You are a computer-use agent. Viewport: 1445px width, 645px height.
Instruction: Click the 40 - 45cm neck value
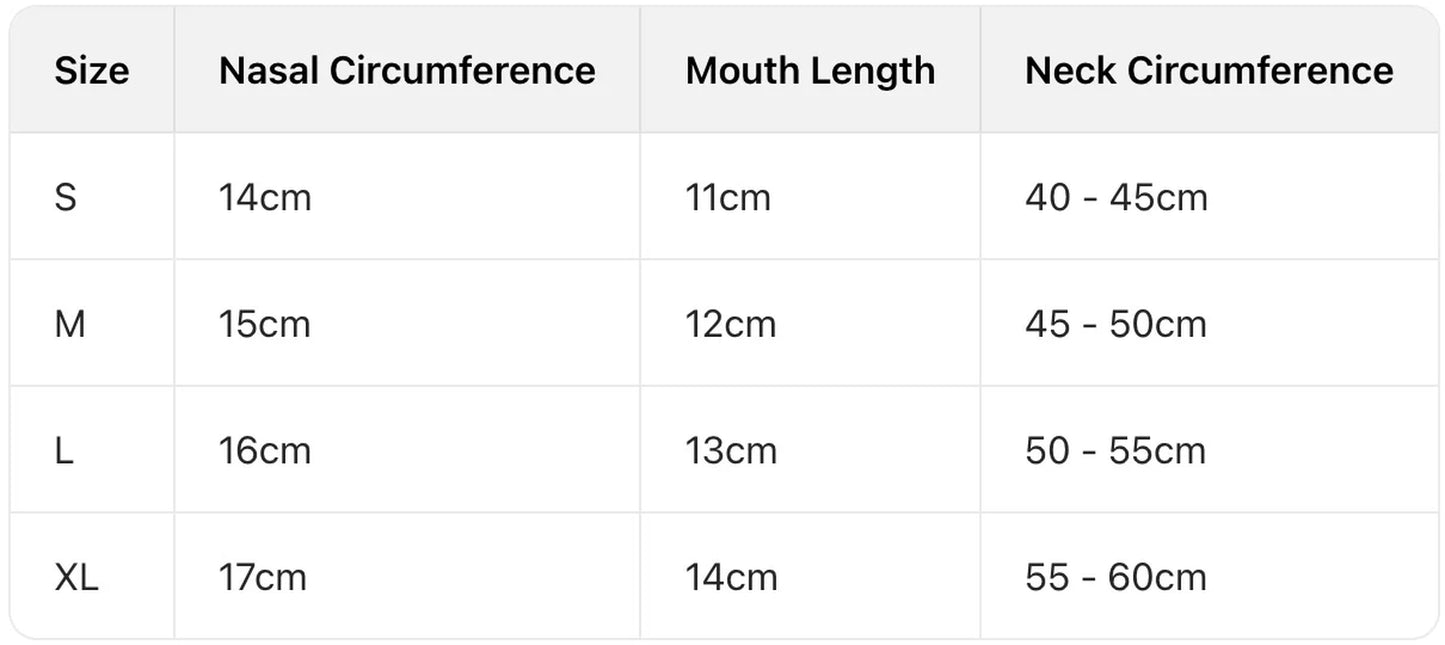tap(1116, 197)
